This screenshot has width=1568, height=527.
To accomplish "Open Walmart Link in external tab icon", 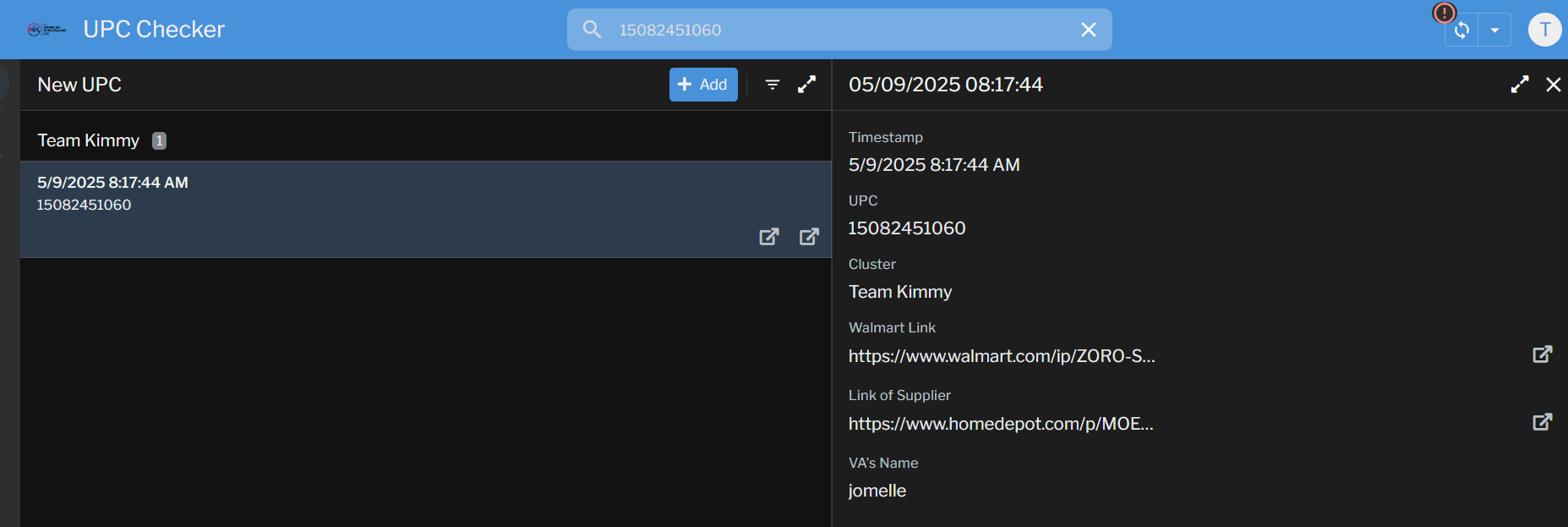I will click(1543, 354).
